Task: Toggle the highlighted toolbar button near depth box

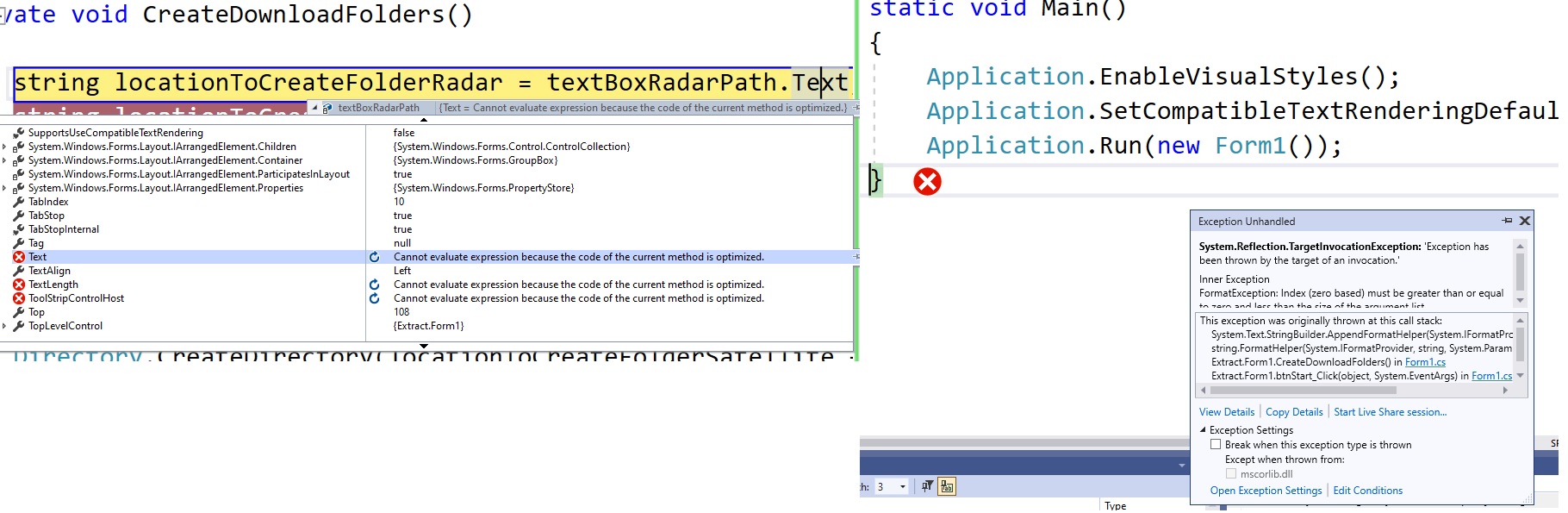Action: coord(947,486)
